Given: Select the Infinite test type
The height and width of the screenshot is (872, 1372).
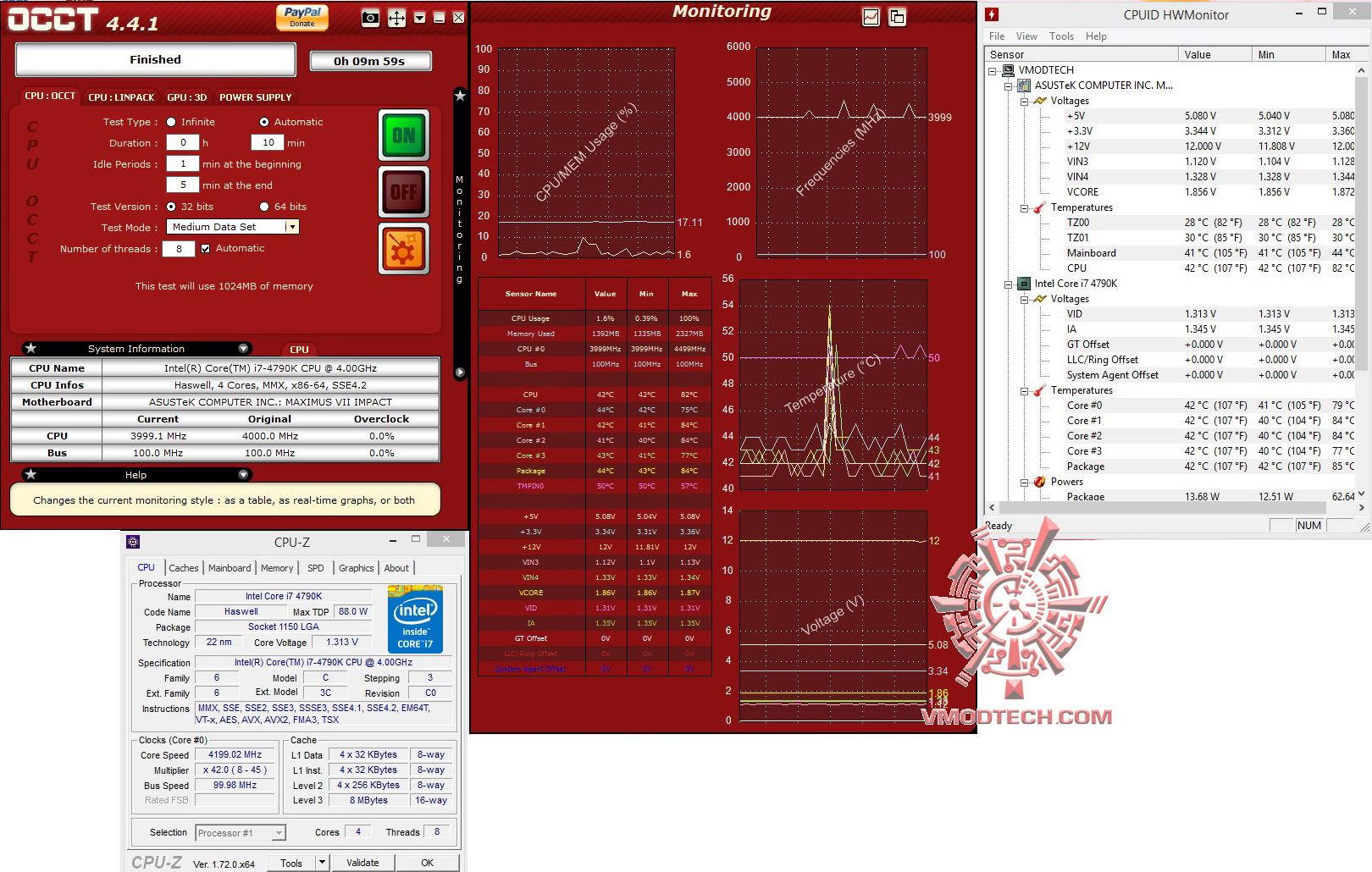Looking at the screenshot, I should point(171,122).
